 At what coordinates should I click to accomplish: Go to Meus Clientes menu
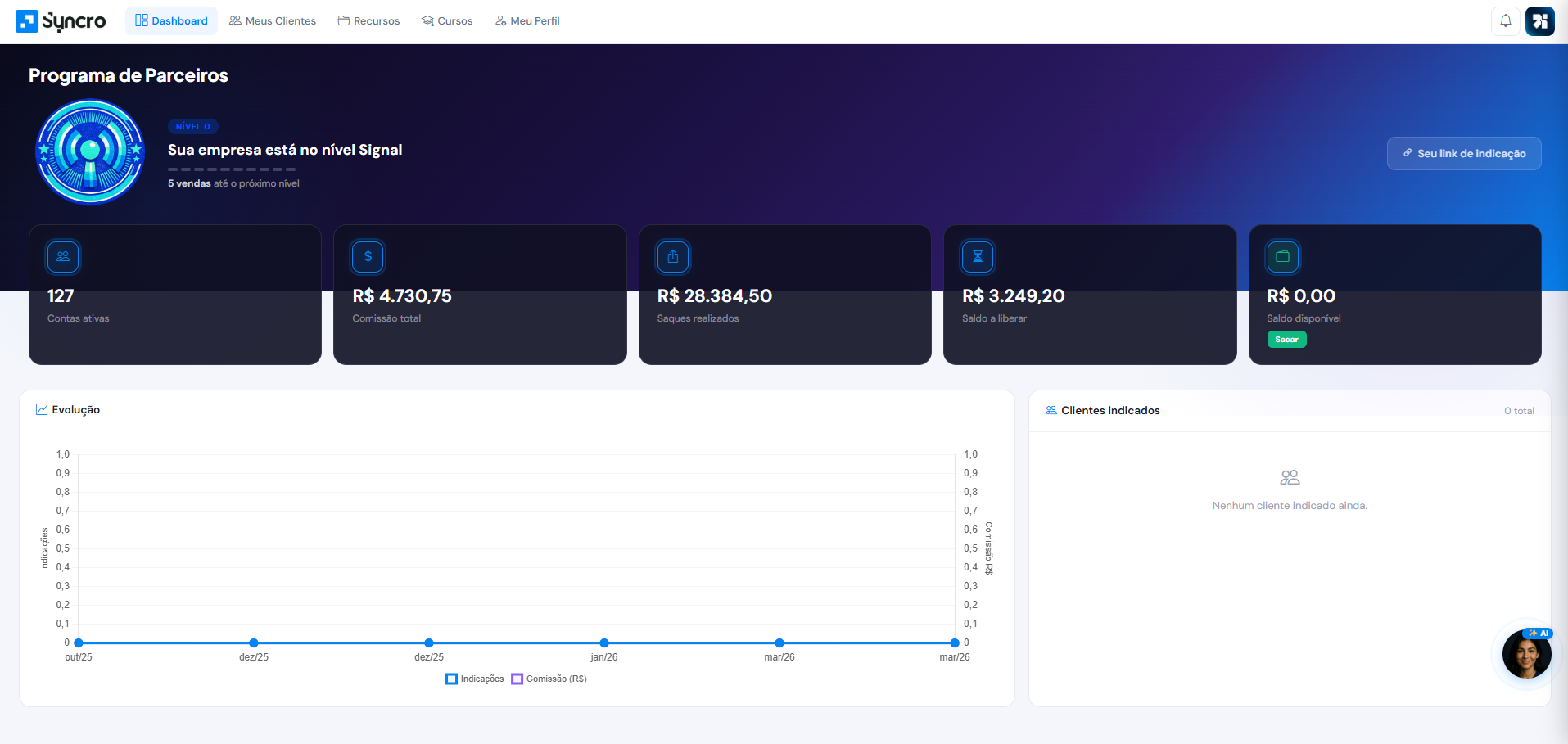[x=273, y=21]
